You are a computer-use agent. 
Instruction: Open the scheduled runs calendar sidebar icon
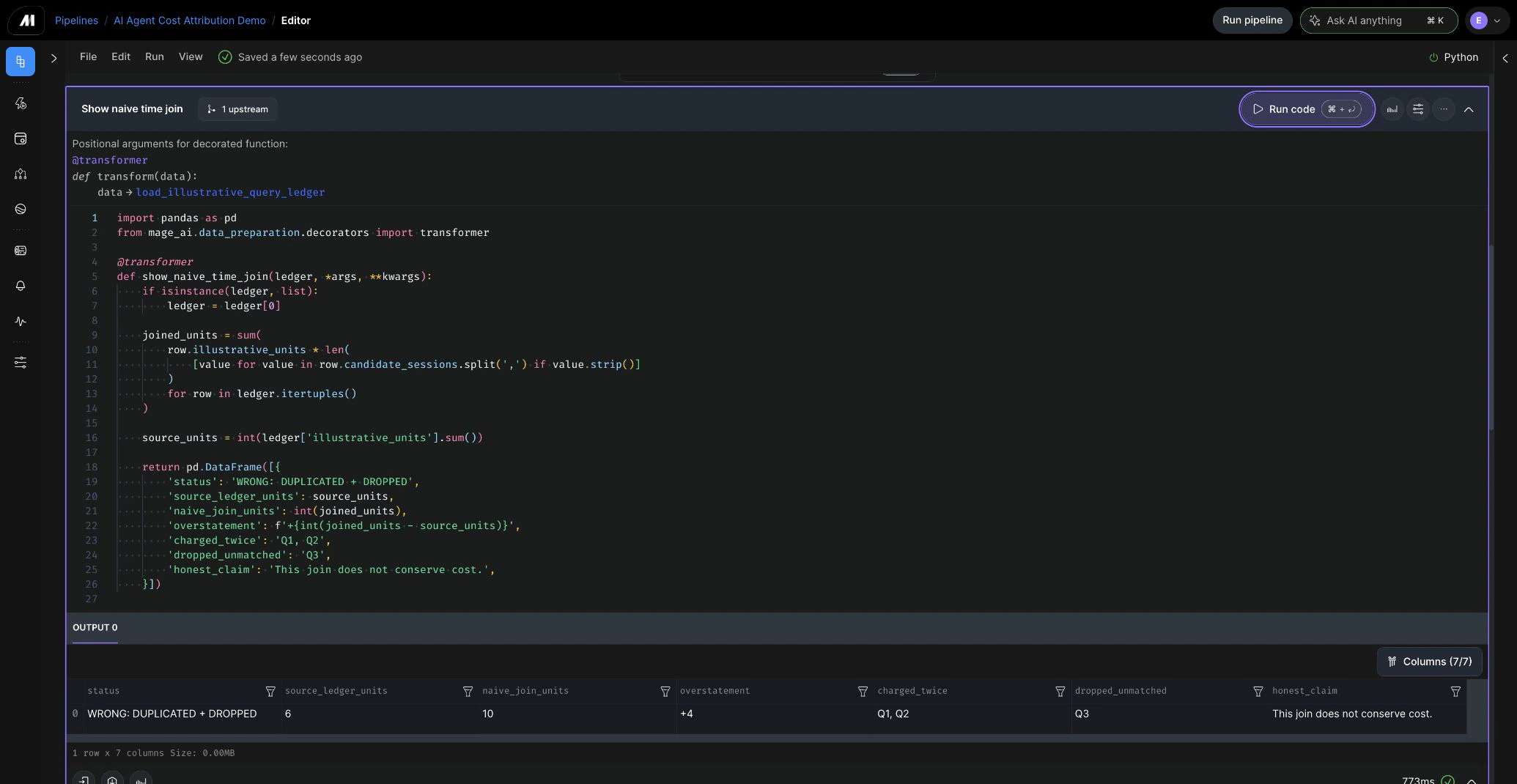tap(21, 138)
